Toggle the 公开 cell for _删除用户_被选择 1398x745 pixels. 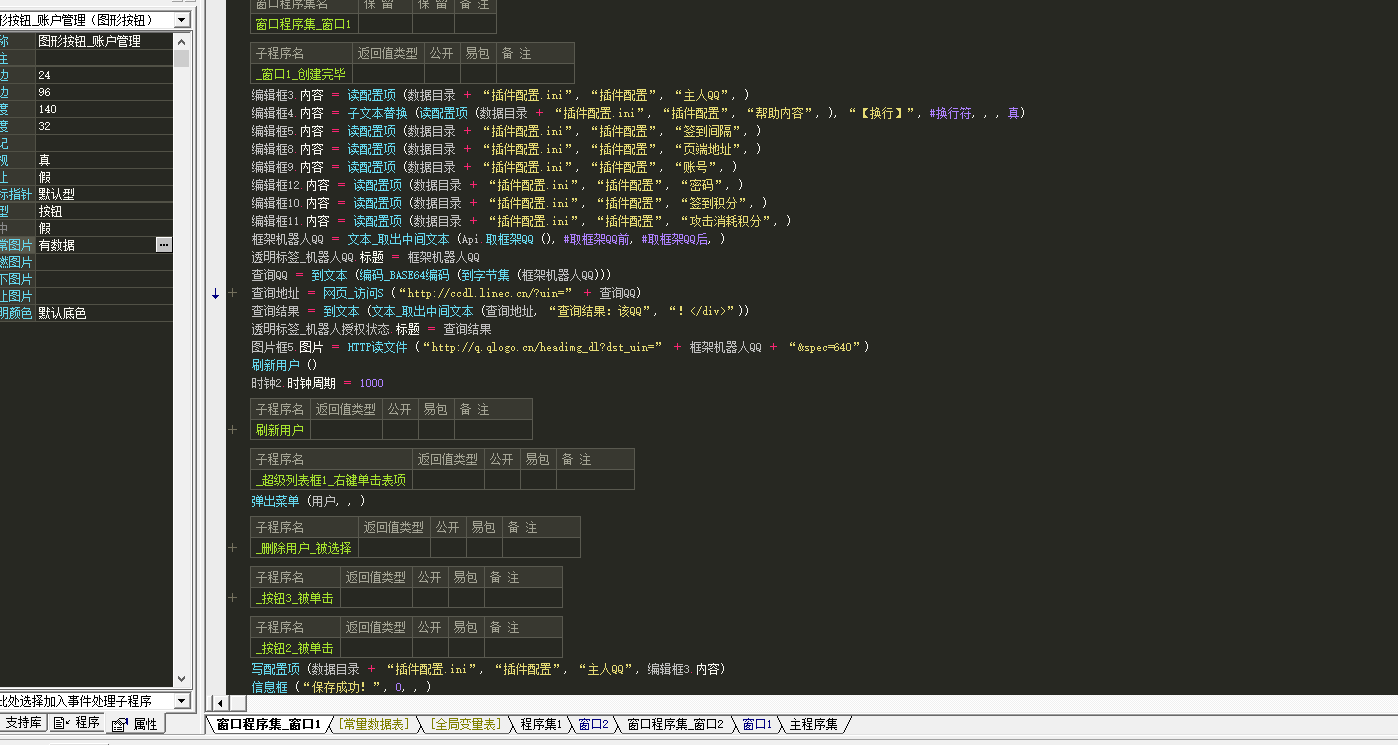click(x=447, y=548)
